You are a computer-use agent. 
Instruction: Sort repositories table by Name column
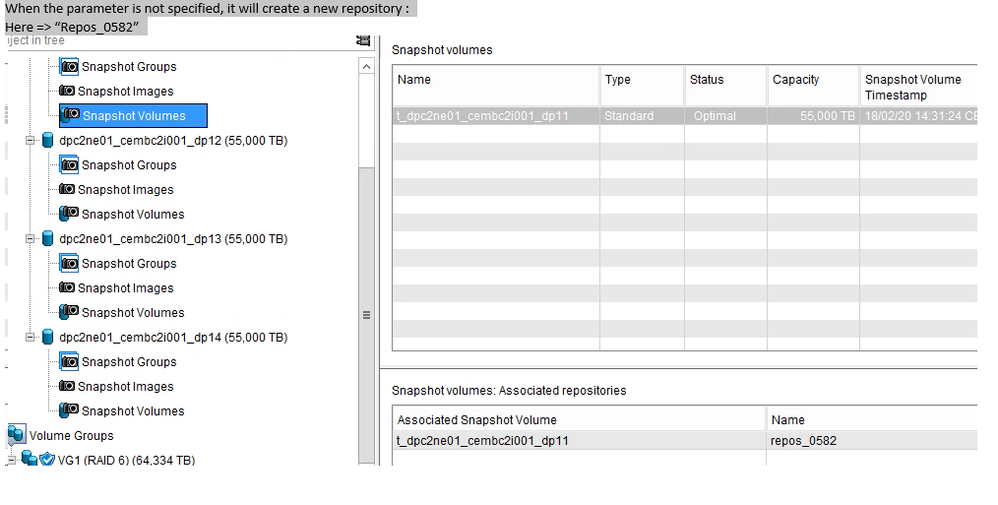click(x=872, y=419)
